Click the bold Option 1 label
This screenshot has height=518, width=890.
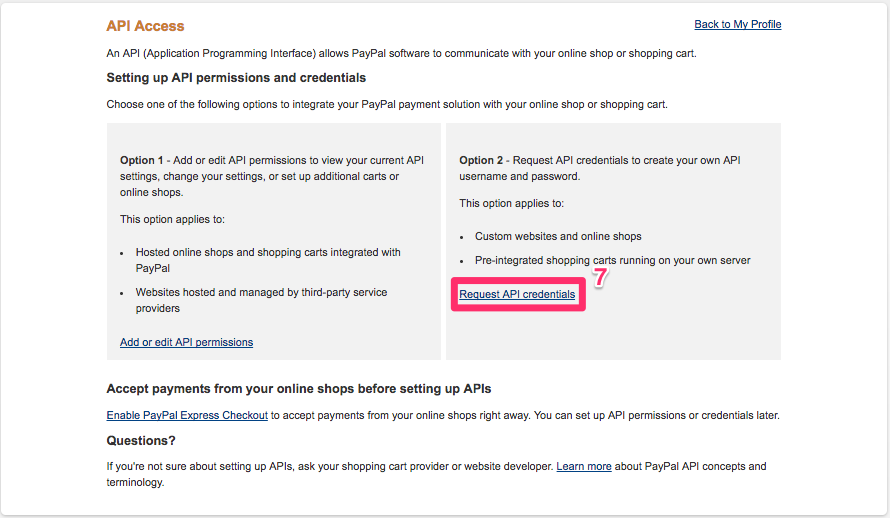point(142,160)
